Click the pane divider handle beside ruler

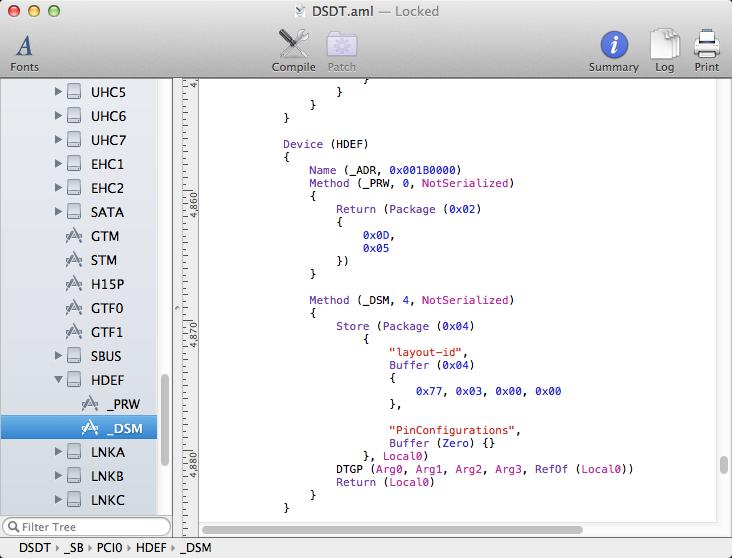point(177,307)
